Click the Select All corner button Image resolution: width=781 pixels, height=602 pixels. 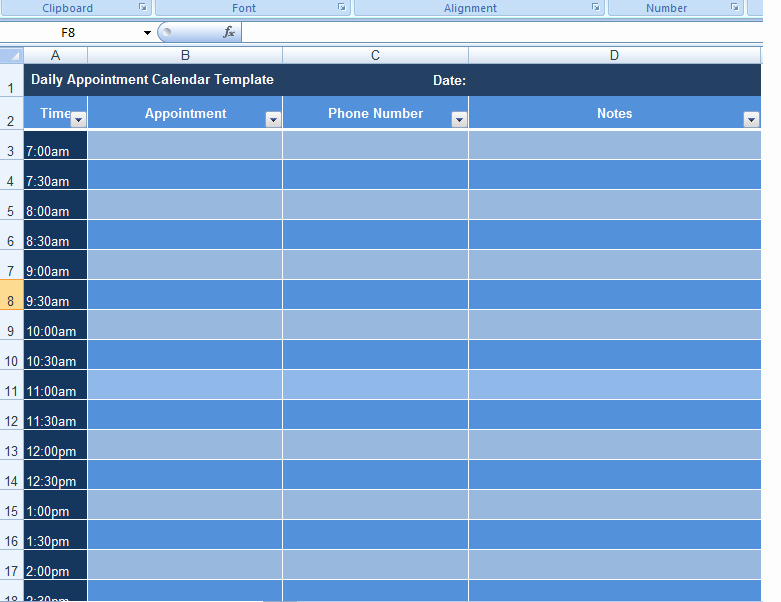click(x=12, y=55)
